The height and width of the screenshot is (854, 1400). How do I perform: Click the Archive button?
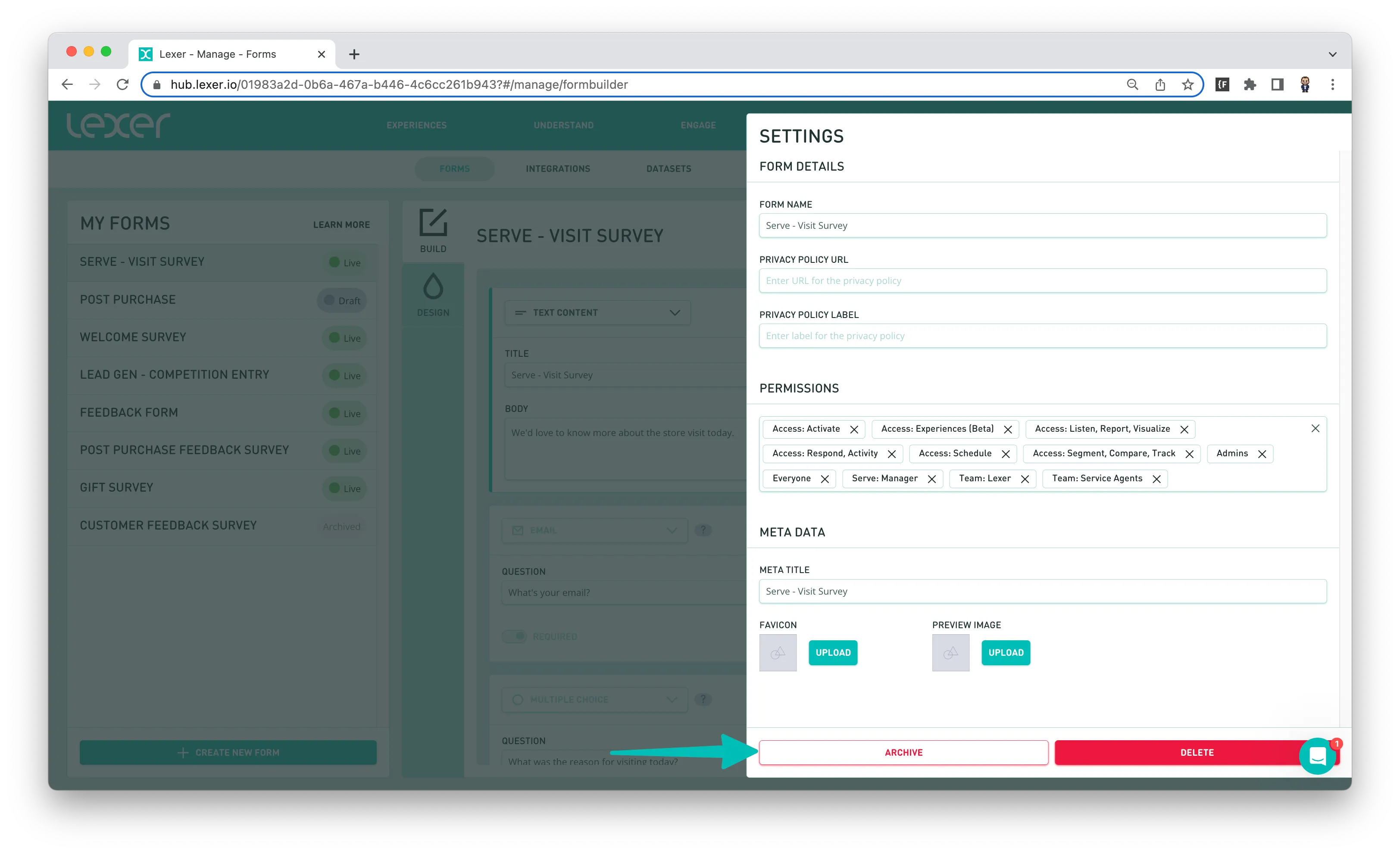pyautogui.click(x=903, y=752)
